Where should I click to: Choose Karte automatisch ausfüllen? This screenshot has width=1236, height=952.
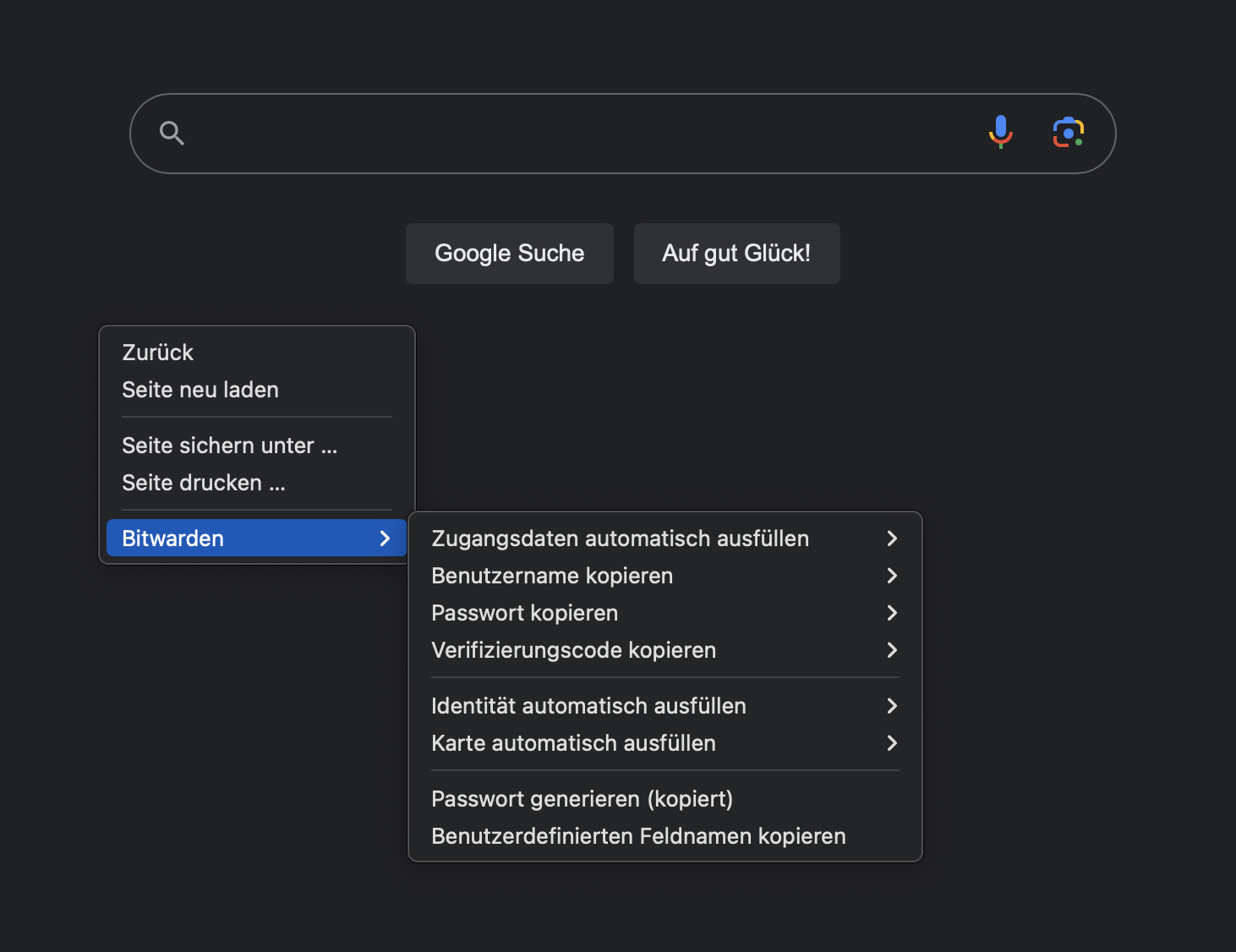coord(665,743)
